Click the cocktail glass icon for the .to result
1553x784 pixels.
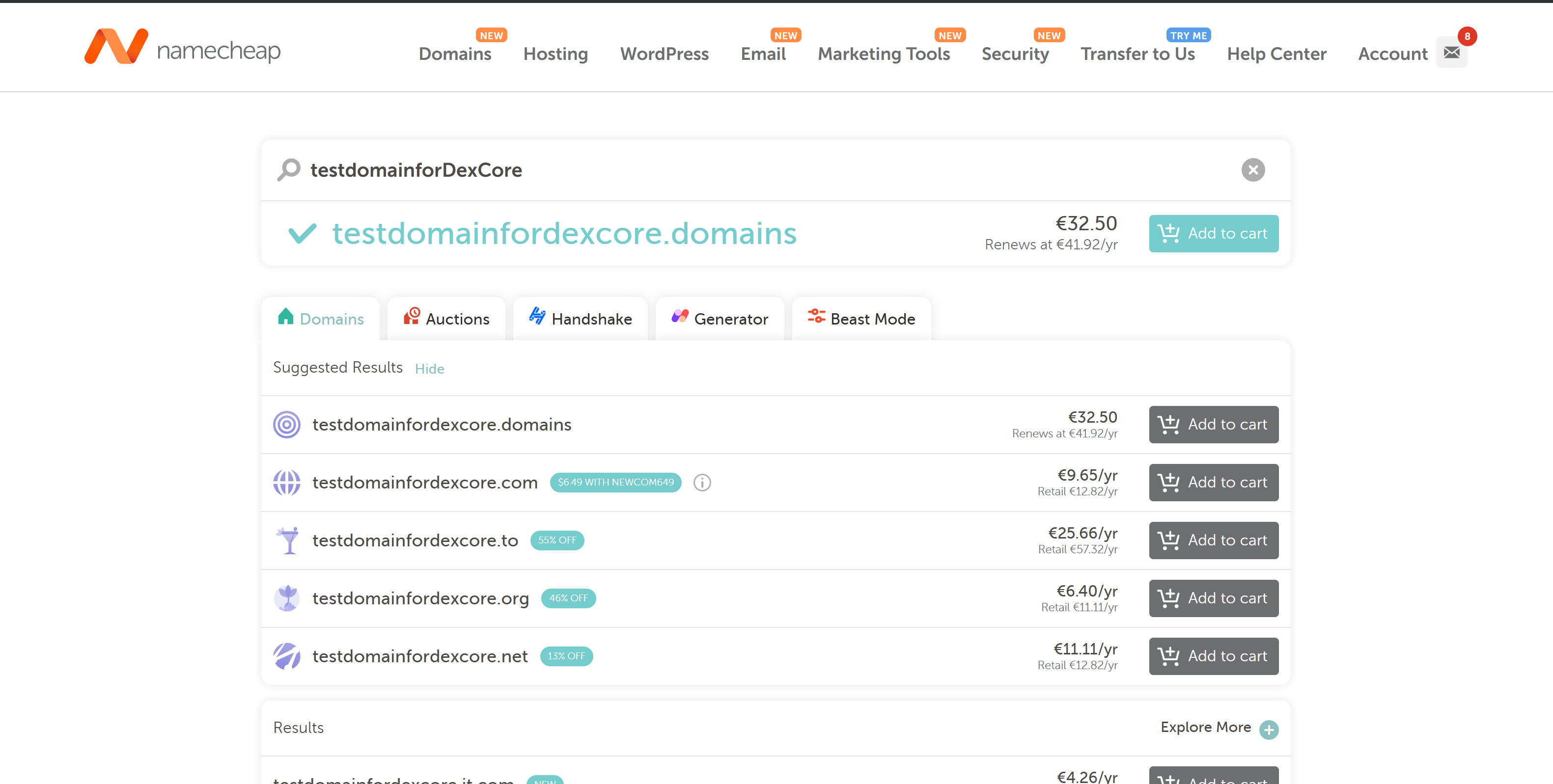point(288,541)
